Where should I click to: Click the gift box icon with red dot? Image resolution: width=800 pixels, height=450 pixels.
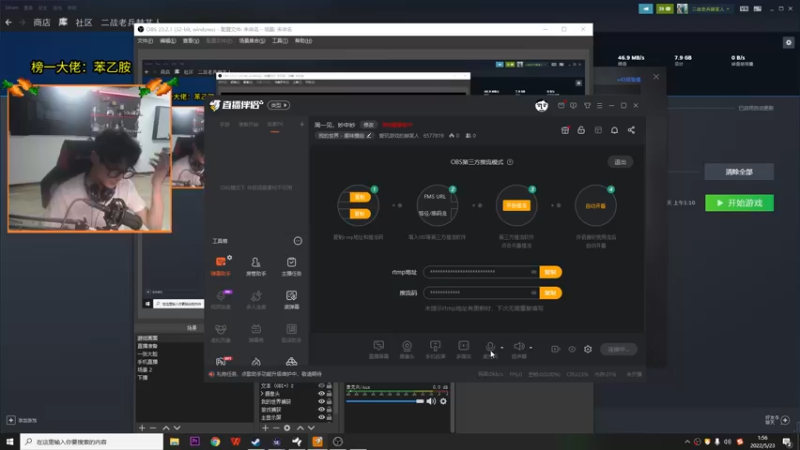click(565, 130)
